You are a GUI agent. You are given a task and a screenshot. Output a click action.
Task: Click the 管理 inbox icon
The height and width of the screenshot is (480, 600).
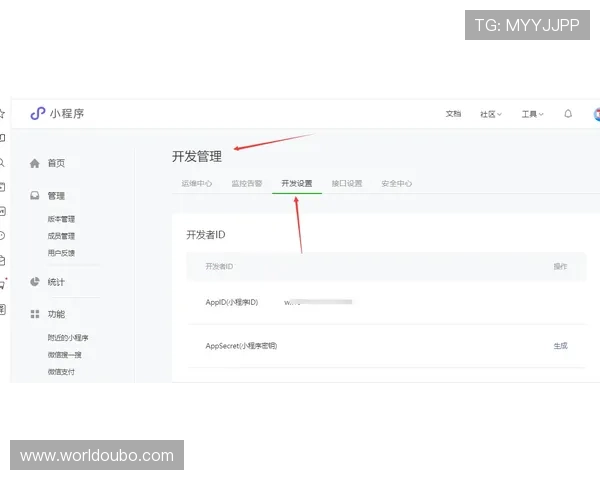click(34, 196)
